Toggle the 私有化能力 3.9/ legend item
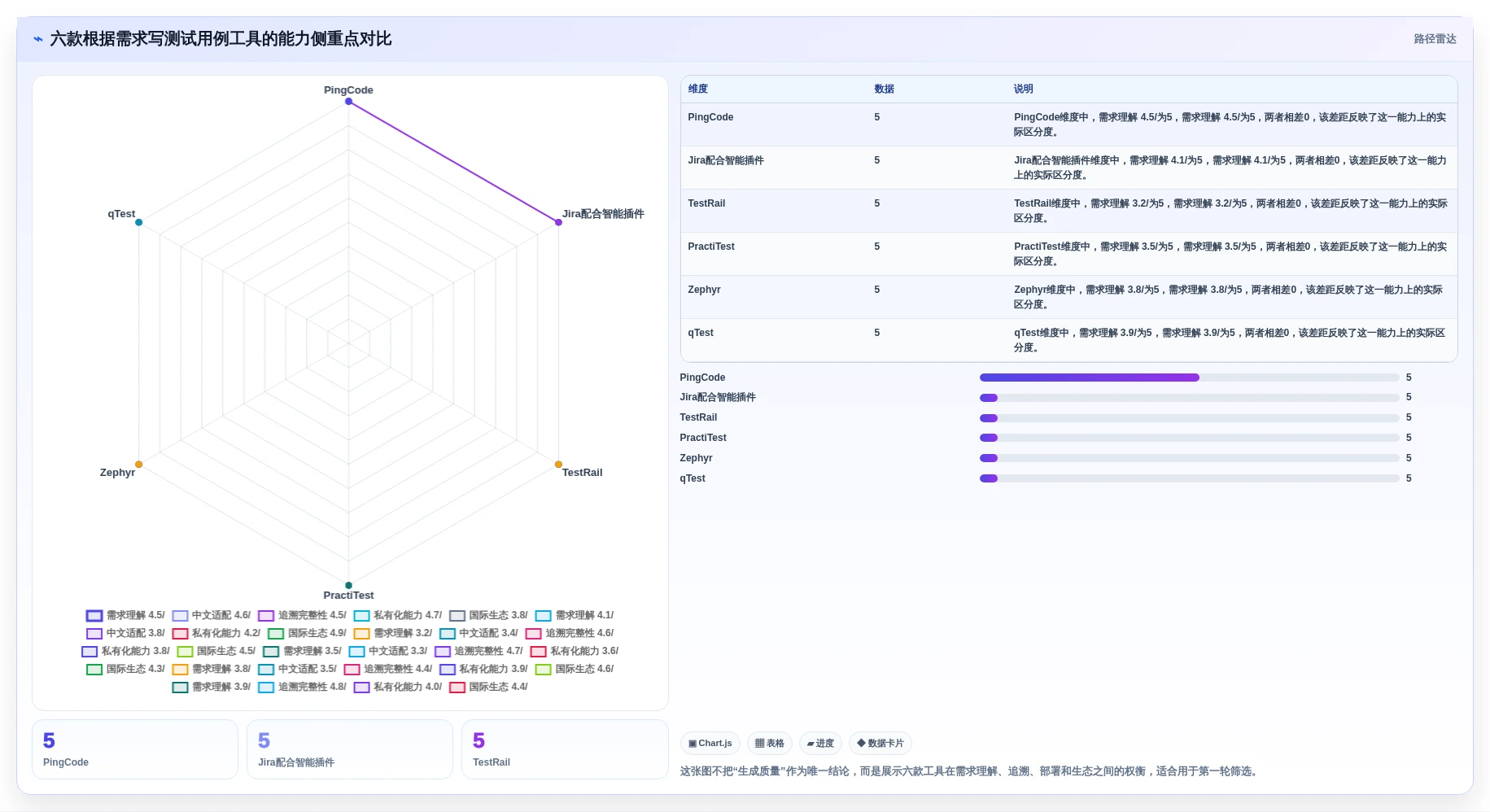 (483, 670)
